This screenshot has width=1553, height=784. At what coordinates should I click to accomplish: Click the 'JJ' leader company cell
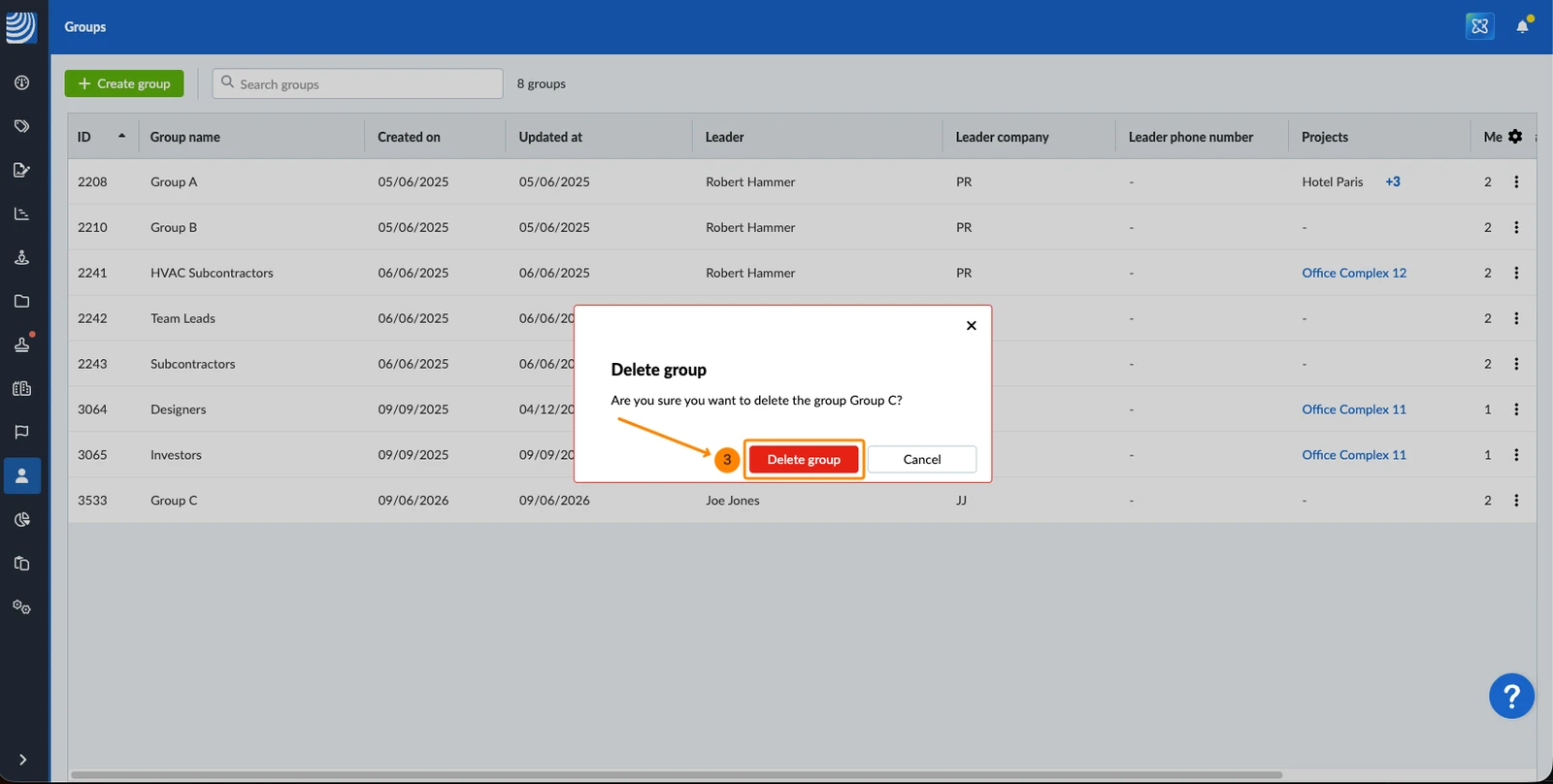[x=961, y=501]
